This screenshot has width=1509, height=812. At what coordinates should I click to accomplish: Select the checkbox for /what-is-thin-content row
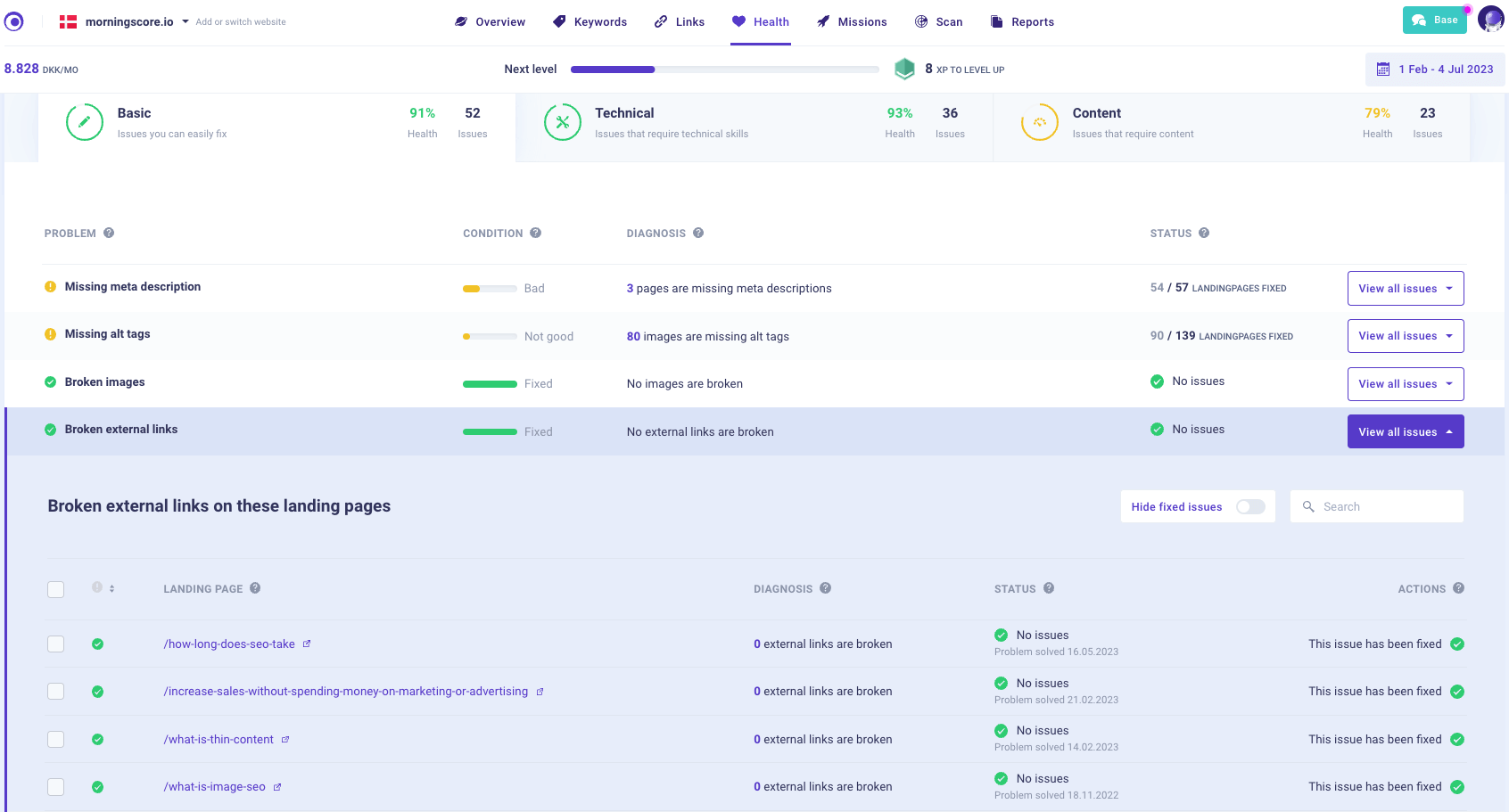point(56,739)
